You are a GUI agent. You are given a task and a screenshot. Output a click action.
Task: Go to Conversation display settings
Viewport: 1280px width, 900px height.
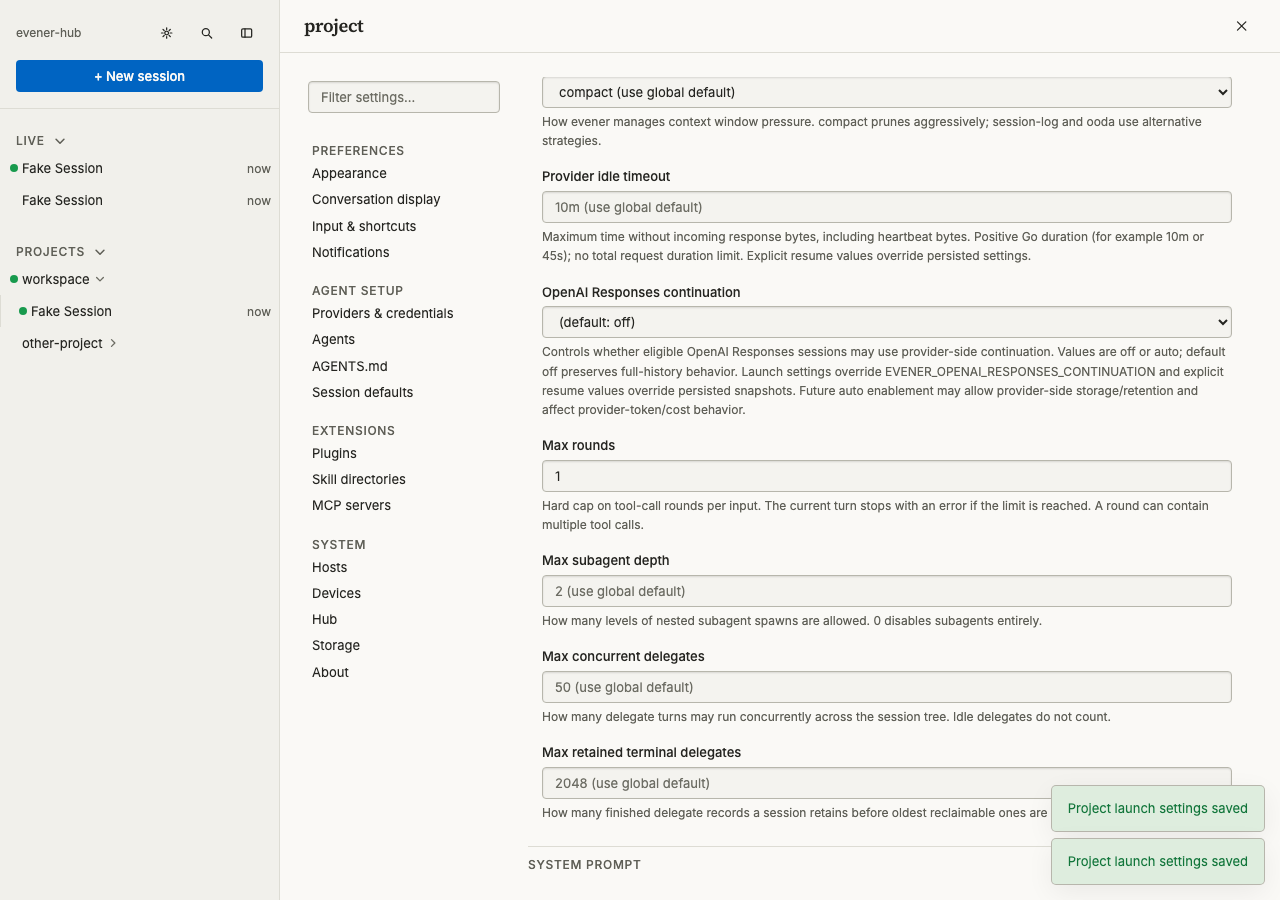376,199
